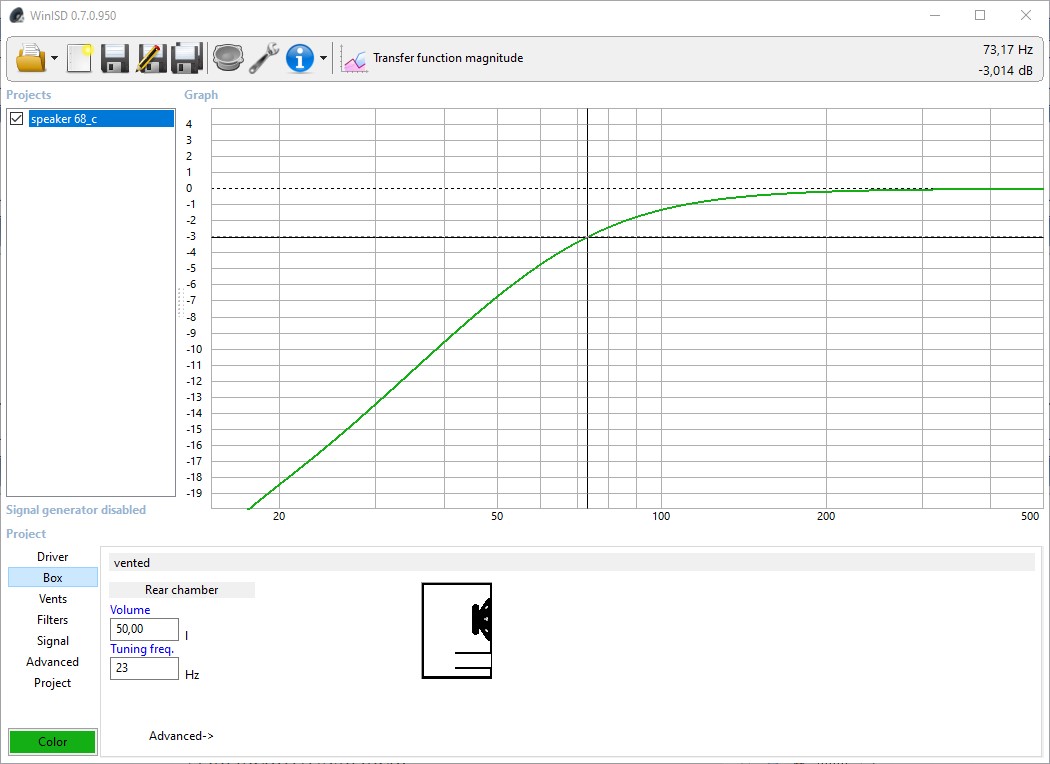This screenshot has height=764, width=1050.
Task: Open options wrench icon
Action: (264, 58)
